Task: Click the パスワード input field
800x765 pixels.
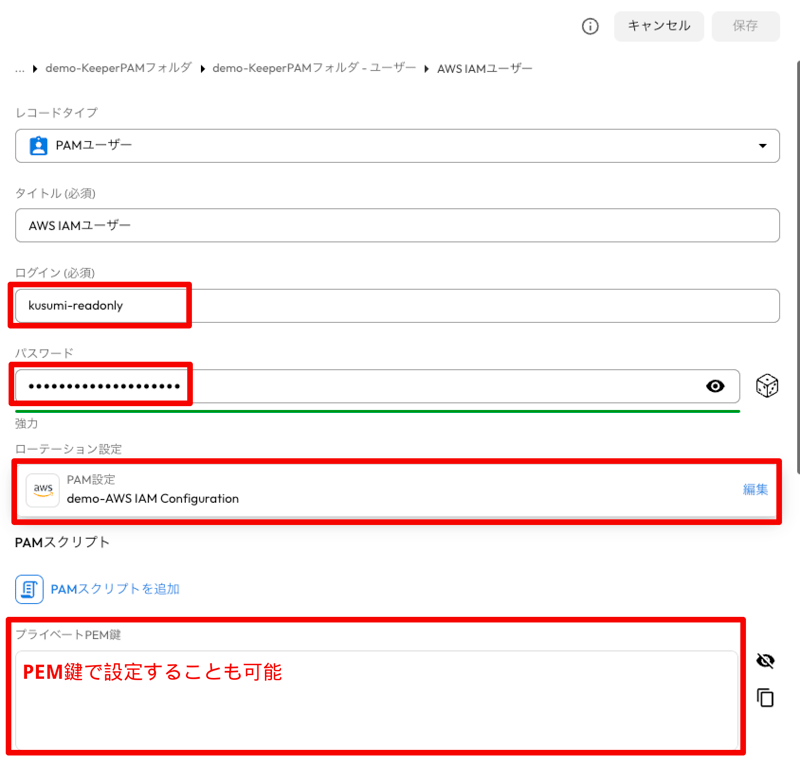Action: (x=378, y=386)
